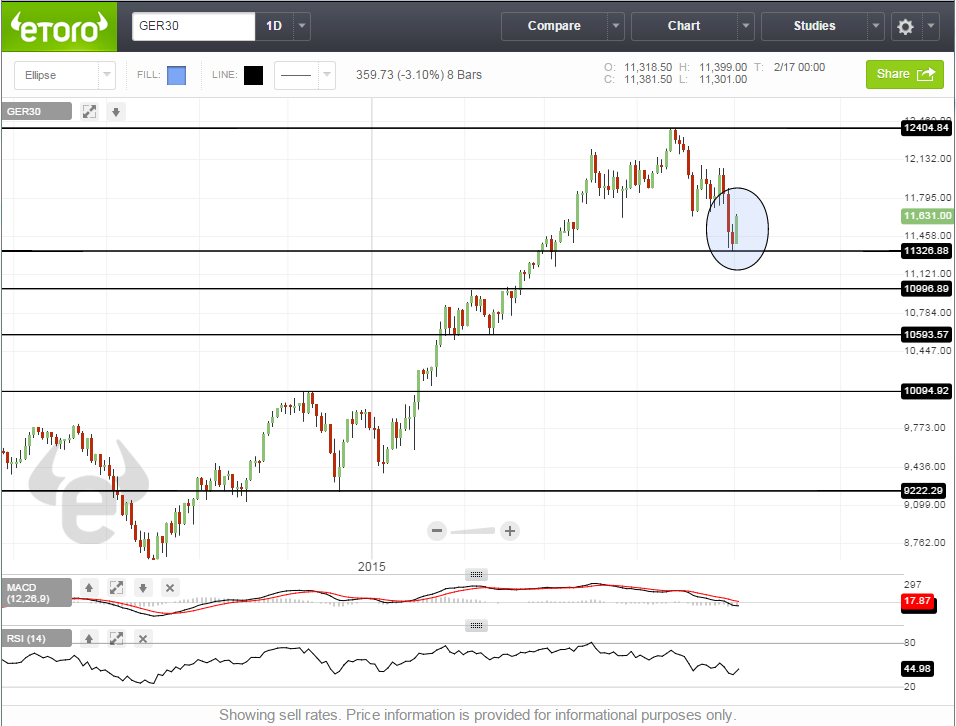Open the Studies dropdown arrow
Image resolution: width=956 pixels, height=726 pixels.
876,26
